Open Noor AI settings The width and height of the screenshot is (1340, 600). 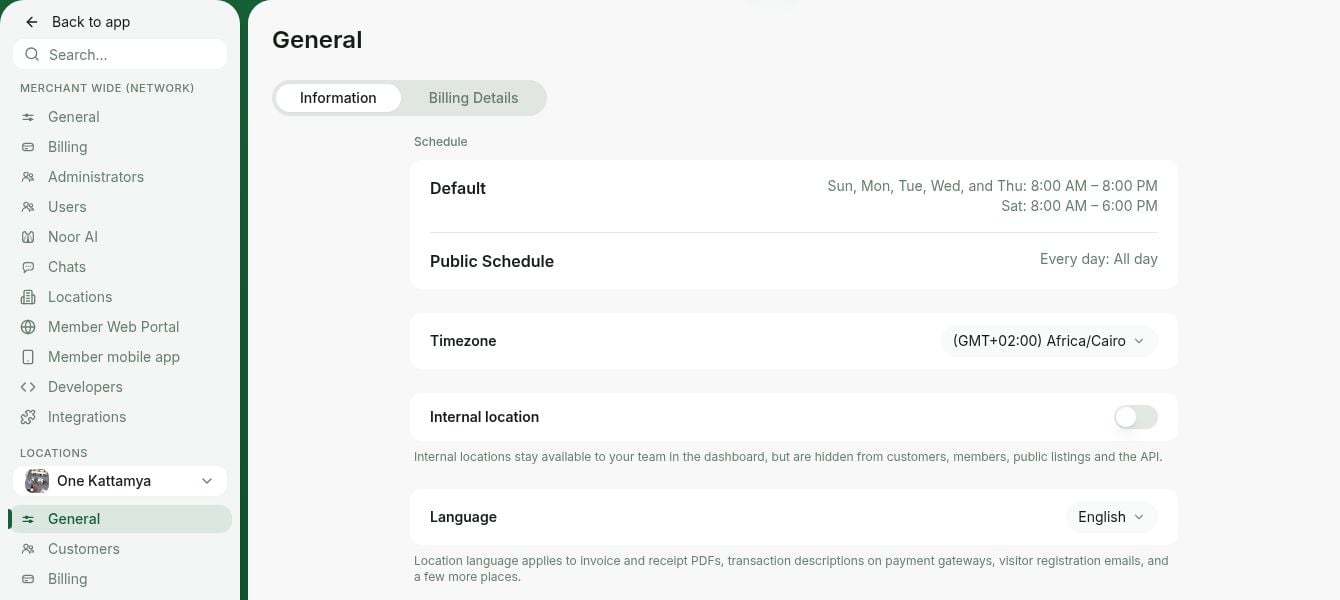(120, 237)
